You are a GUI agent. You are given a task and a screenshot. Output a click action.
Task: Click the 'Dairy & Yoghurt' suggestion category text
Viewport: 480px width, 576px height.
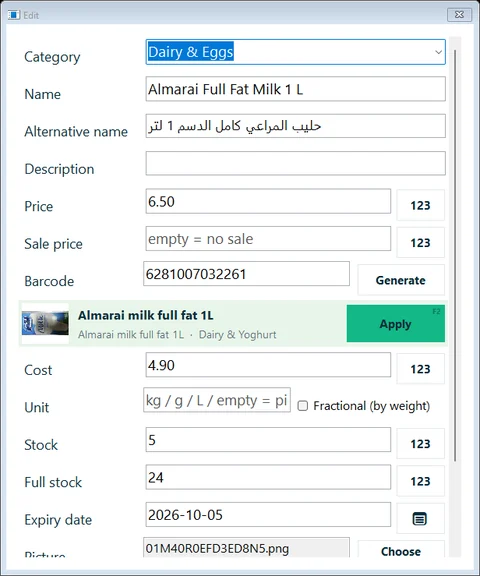[x=237, y=335]
